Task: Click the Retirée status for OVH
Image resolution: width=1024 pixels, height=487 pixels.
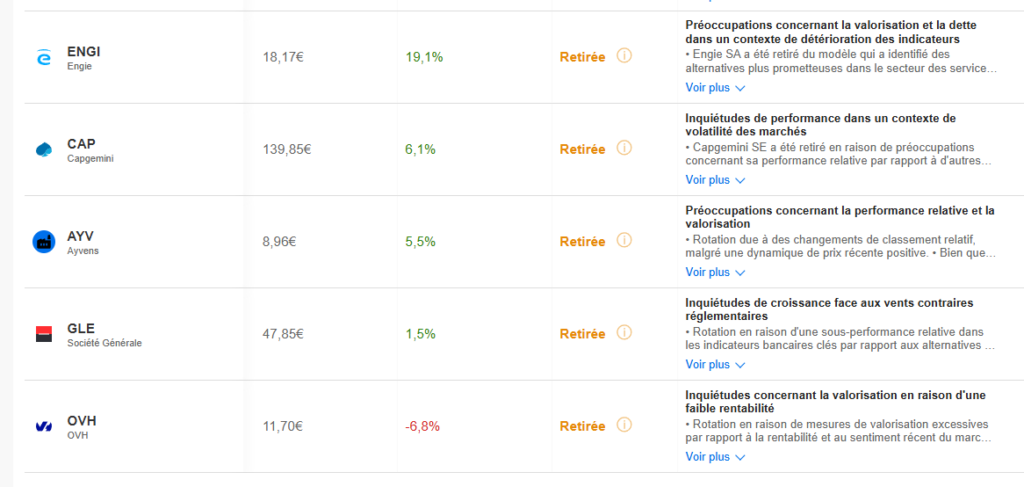Action: coord(582,426)
